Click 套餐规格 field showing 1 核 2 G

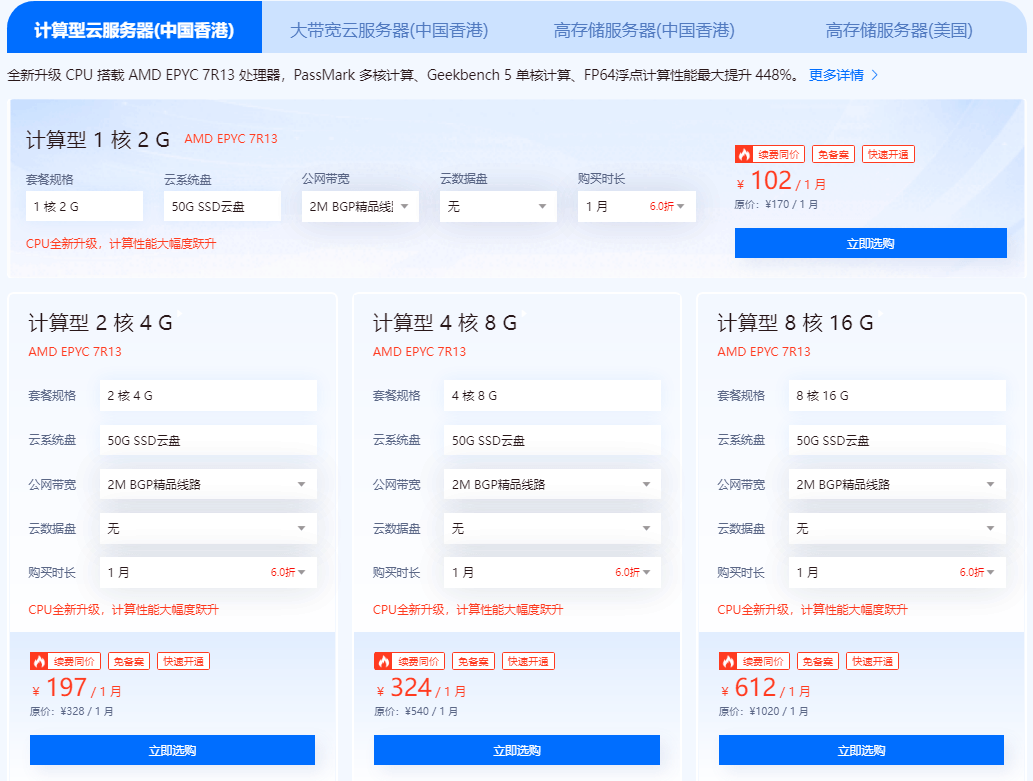[84, 206]
